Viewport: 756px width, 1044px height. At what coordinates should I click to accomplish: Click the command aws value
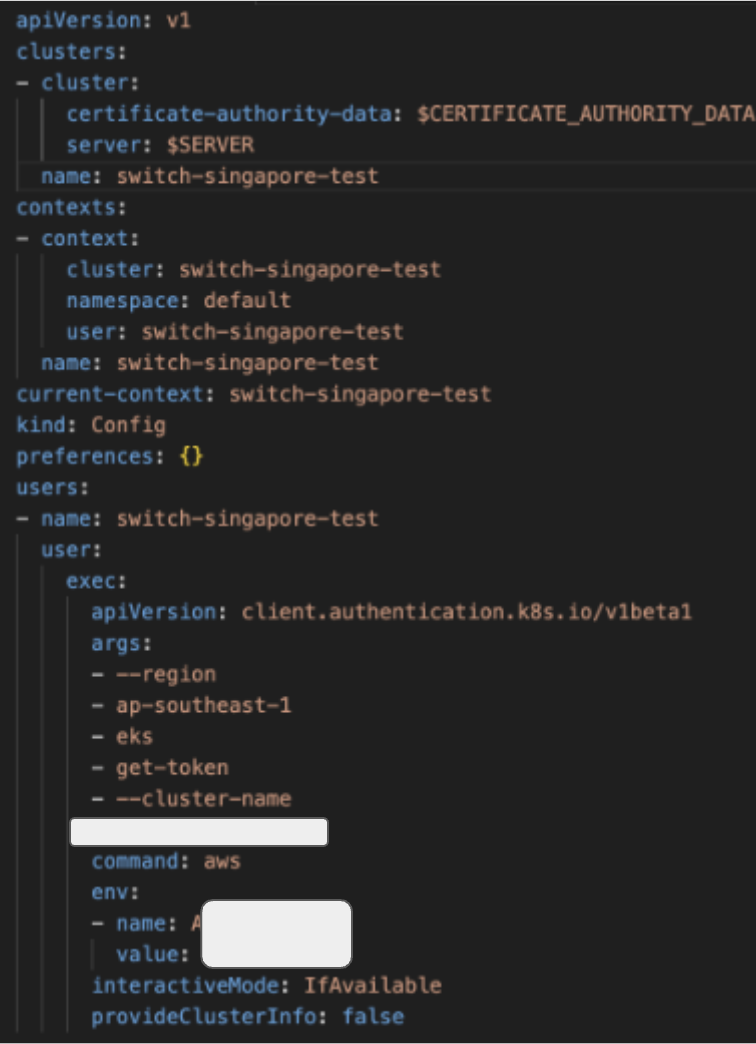click(221, 861)
